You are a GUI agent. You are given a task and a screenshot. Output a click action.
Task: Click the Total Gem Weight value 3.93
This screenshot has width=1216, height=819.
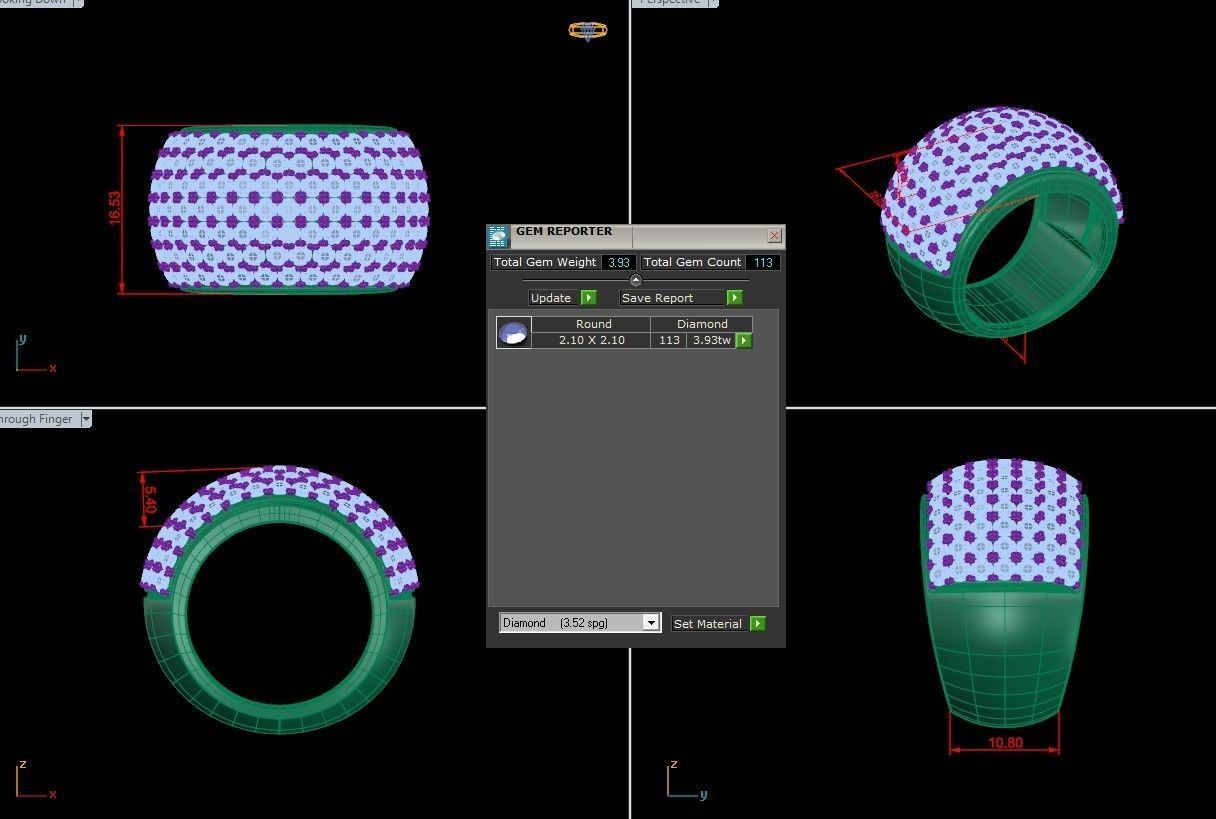click(619, 262)
